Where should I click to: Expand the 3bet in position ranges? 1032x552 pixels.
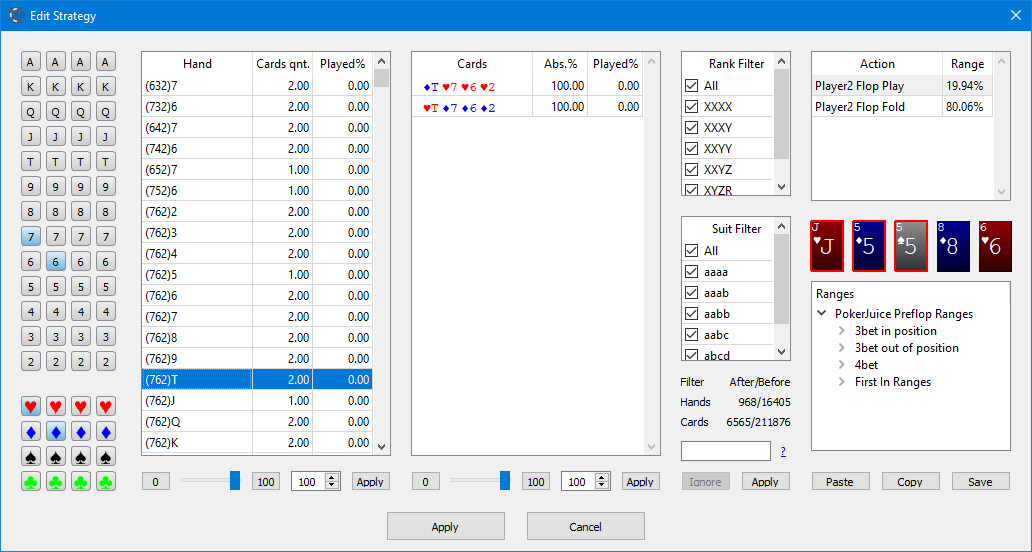[x=842, y=331]
